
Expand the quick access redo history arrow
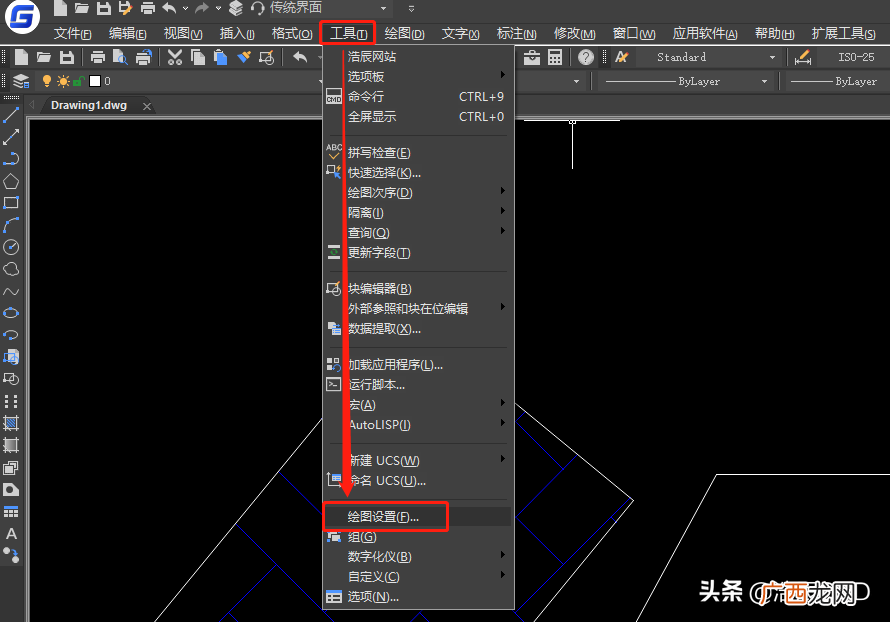218,9
